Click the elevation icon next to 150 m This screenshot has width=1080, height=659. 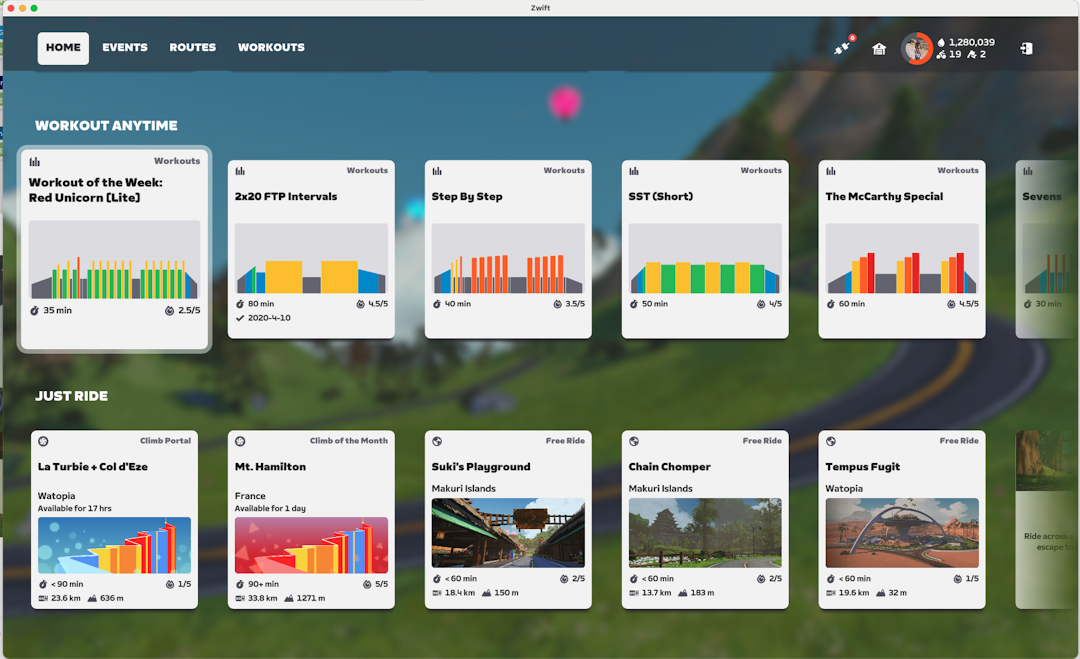coord(486,593)
